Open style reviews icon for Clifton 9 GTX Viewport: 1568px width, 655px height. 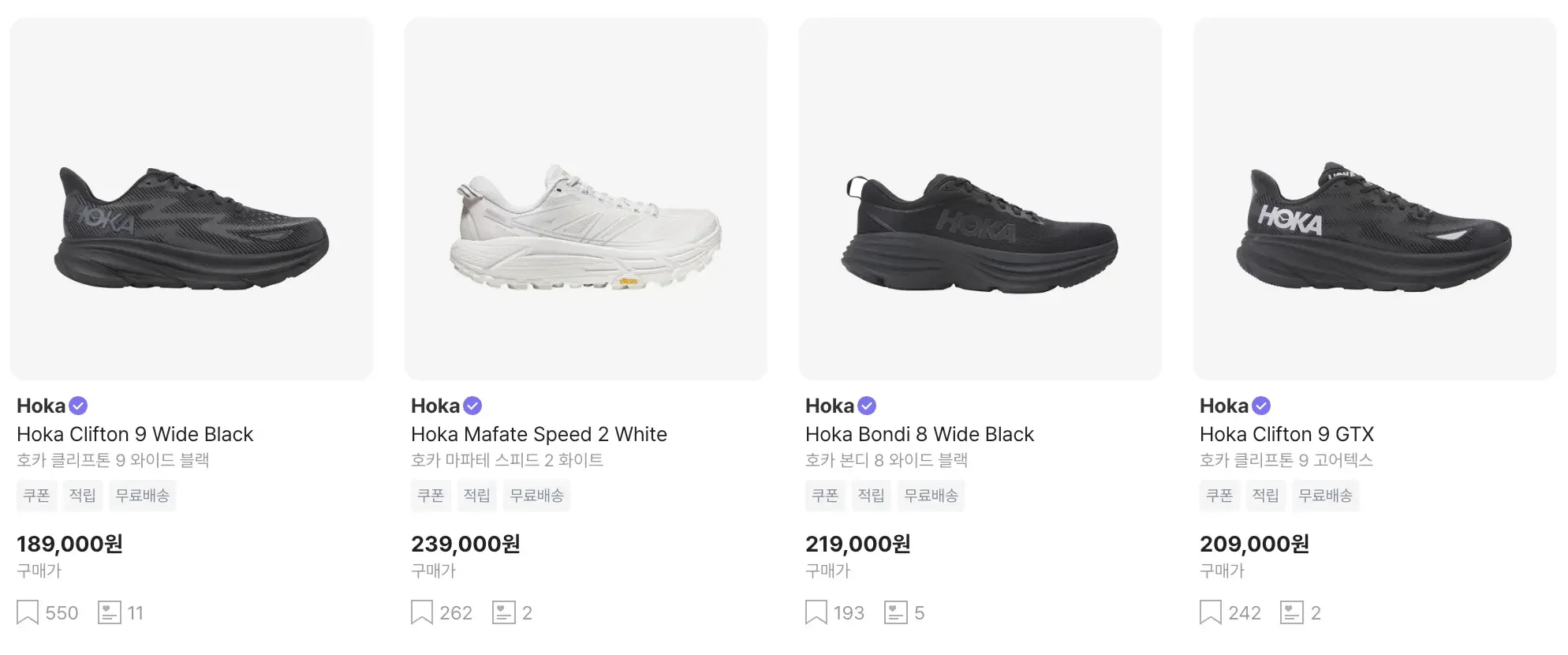pos(1291,612)
